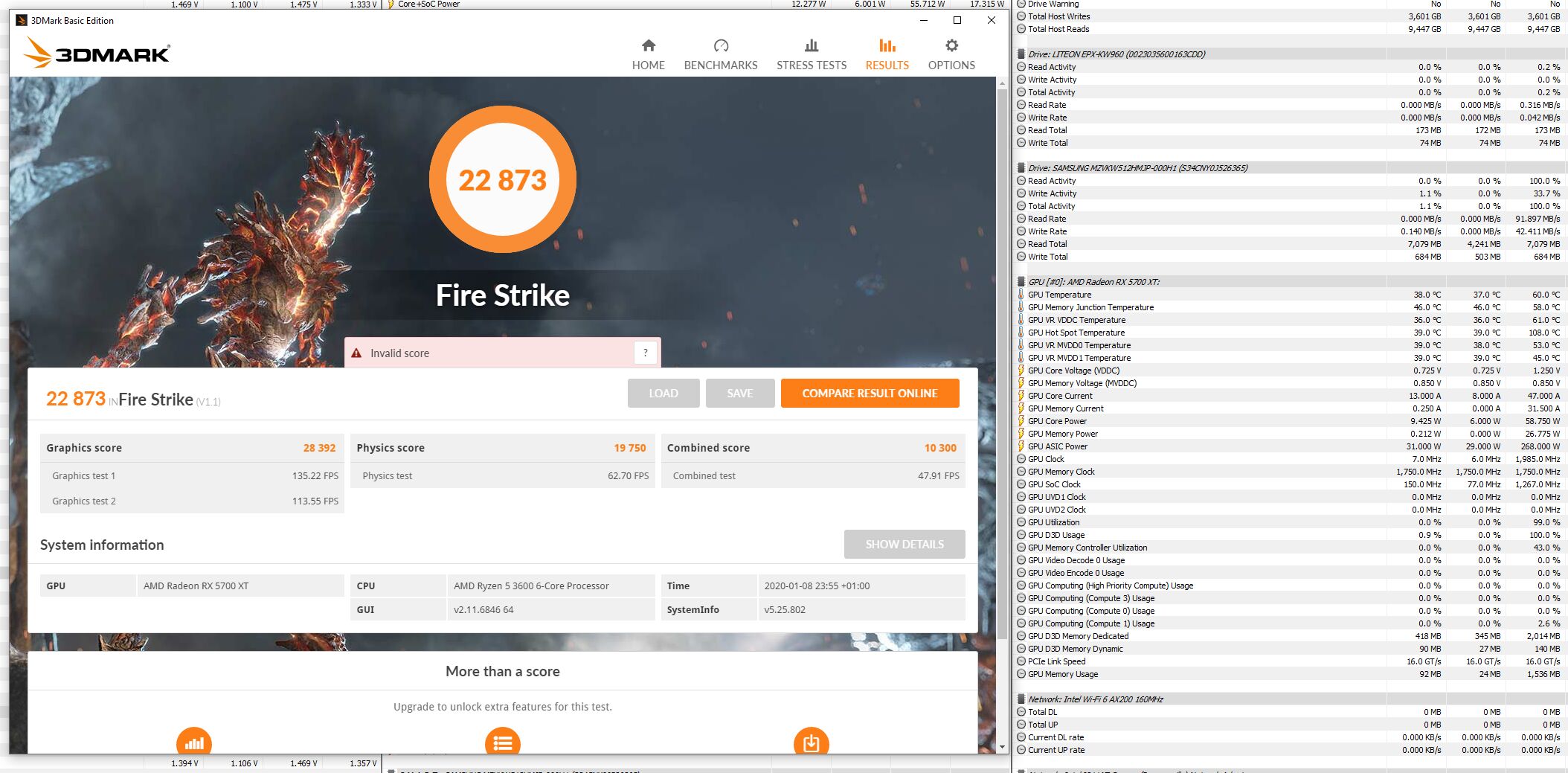Click the orange bar chart circle icon
Viewport: 1568px width, 773px height.
tap(194, 742)
